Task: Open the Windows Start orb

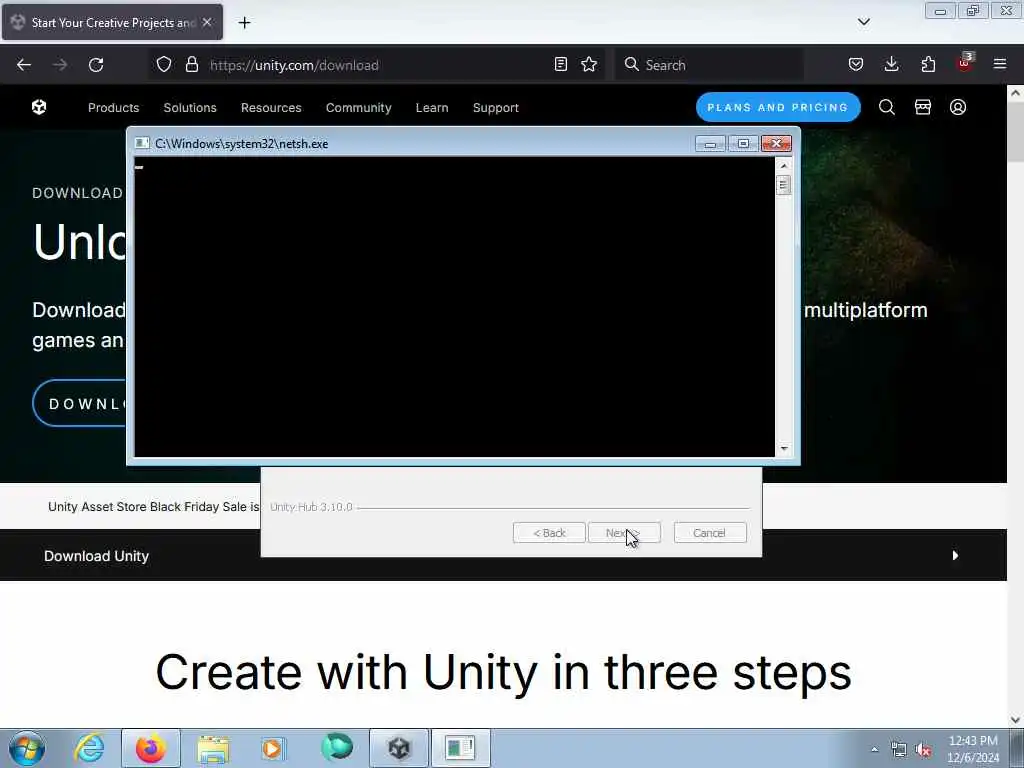Action: pos(27,748)
